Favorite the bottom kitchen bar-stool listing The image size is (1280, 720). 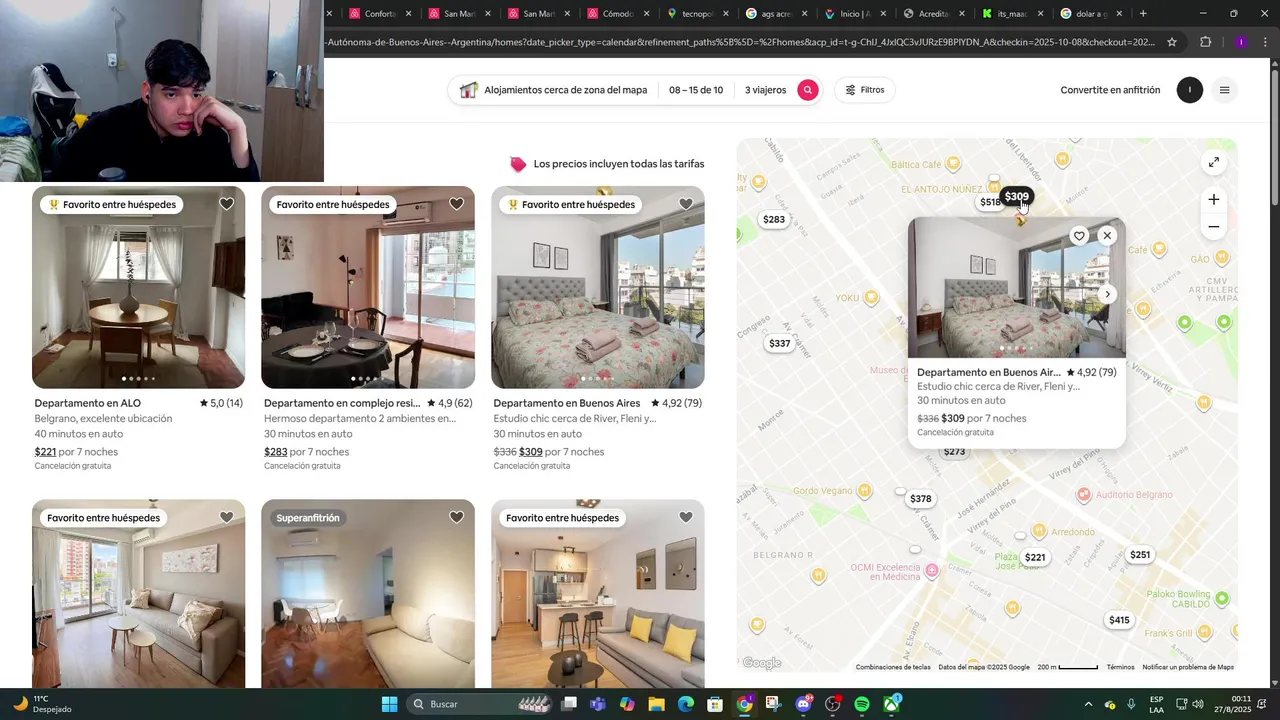pyautogui.click(x=686, y=517)
